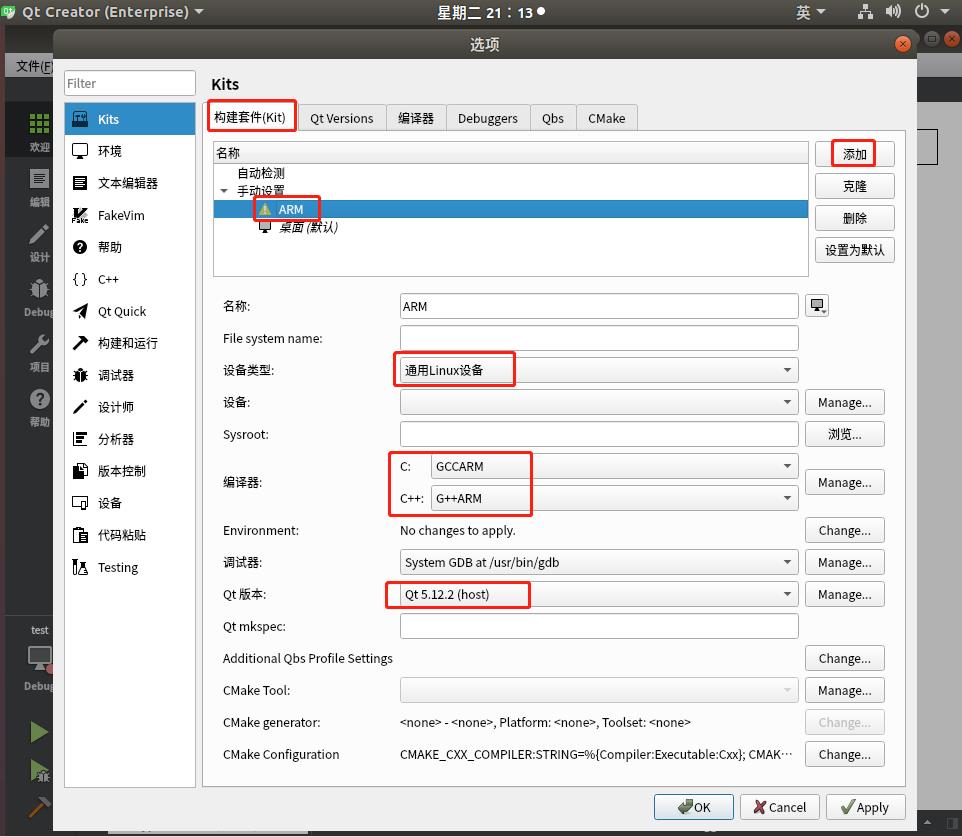Viewport: 962px width, 837px height.
Task: Switch to Debug mode in main window
Action: pos(39,298)
